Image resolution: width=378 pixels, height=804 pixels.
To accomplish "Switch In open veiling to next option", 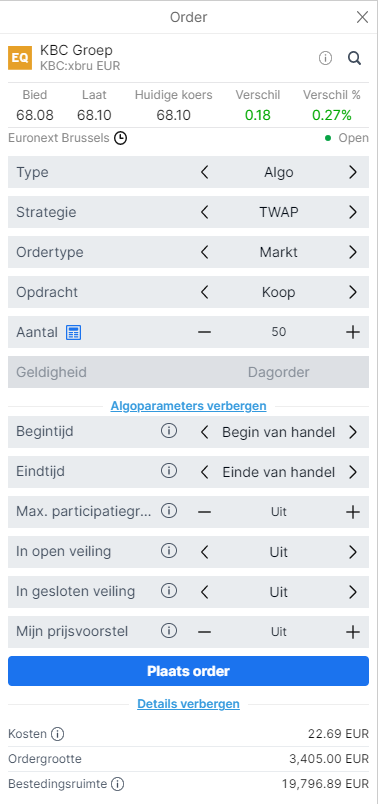I will [x=353, y=552].
